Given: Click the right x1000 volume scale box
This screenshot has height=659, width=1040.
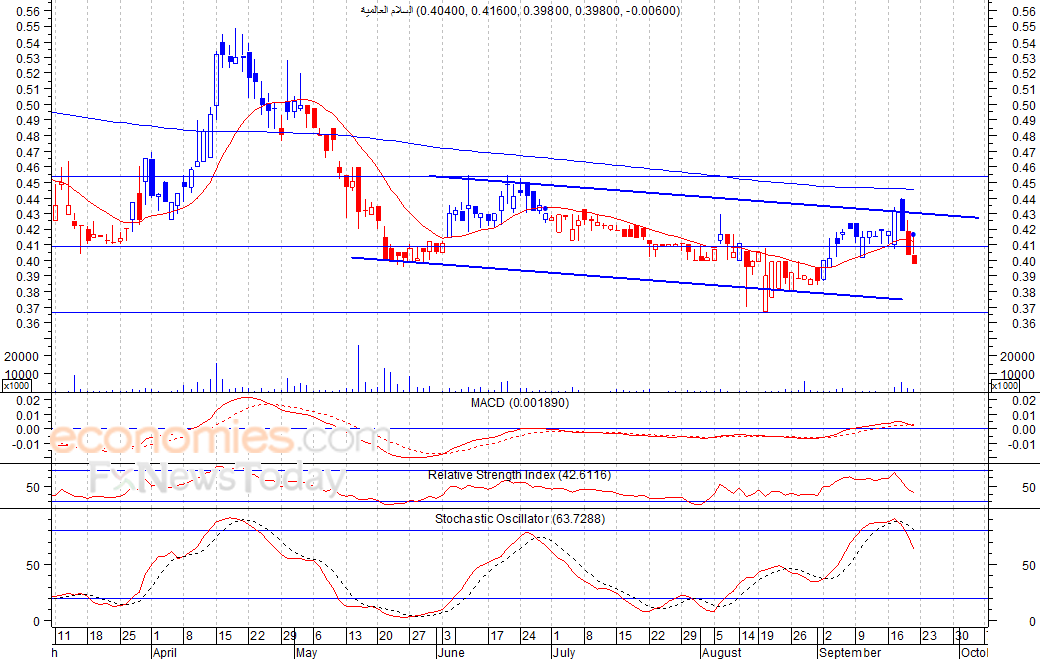Looking at the screenshot, I should coord(1006,386).
